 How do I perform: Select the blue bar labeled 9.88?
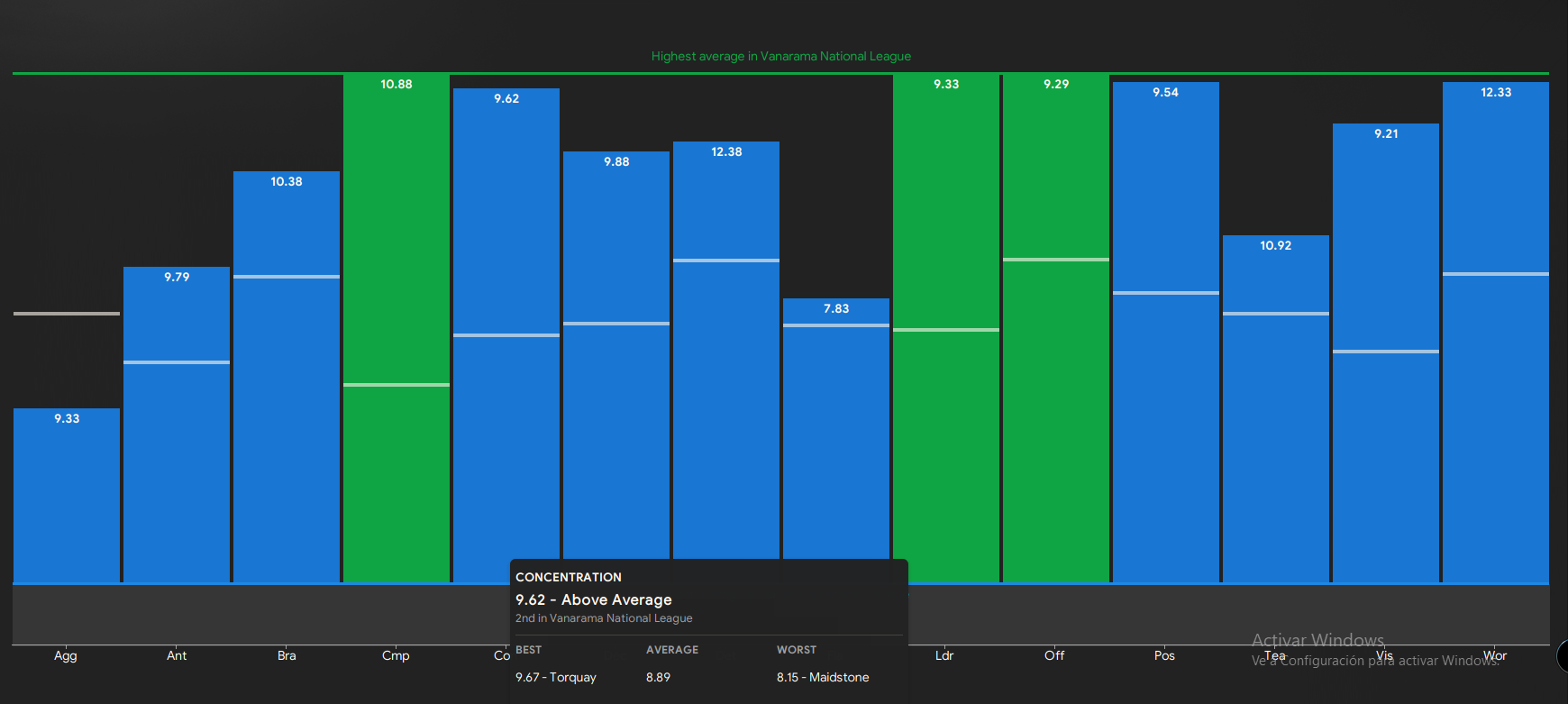click(616, 355)
